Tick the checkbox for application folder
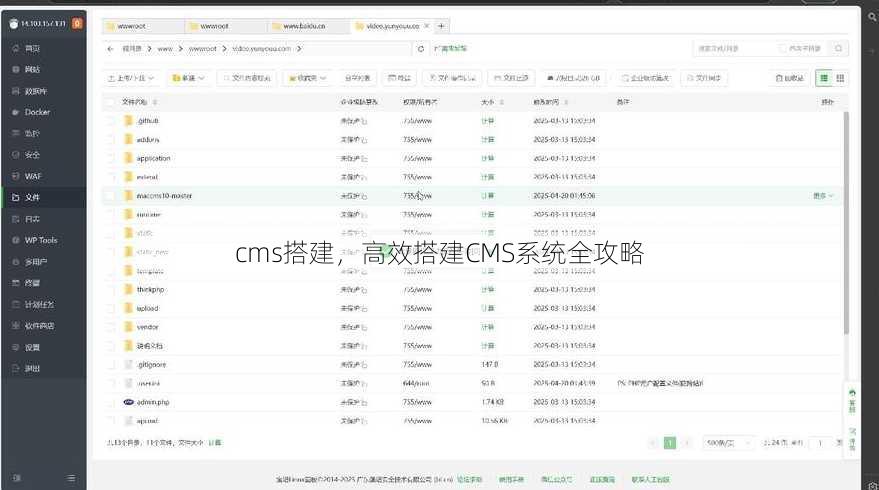The image size is (879, 490). click(x=110, y=158)
